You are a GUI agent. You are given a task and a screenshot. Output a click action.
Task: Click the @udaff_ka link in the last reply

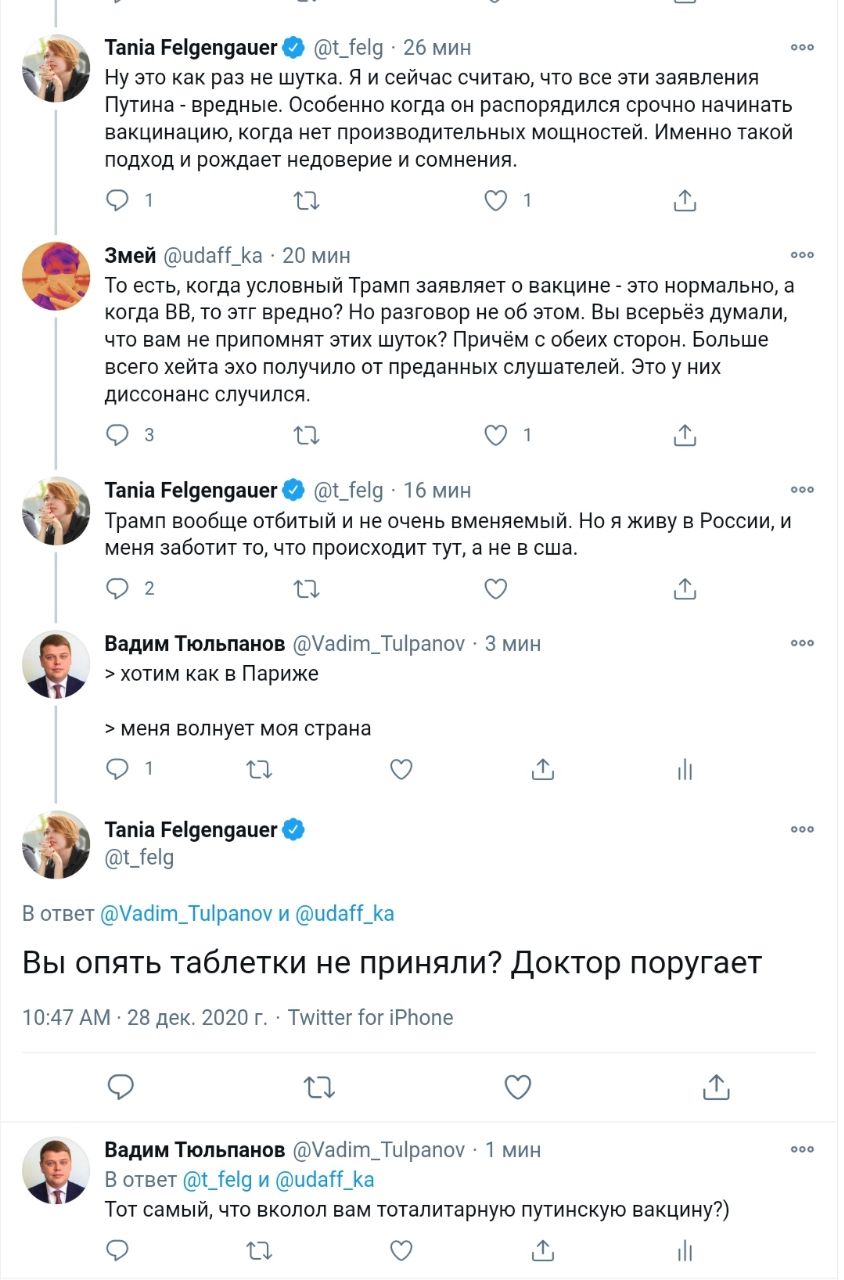pyautogui.click(x=328, y=1180)
